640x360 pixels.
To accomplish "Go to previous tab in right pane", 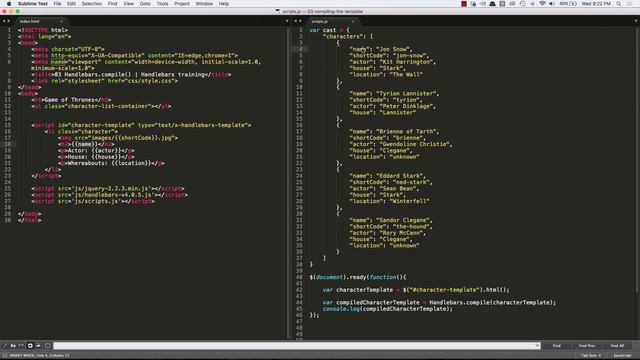I will [x=296, y=21].
